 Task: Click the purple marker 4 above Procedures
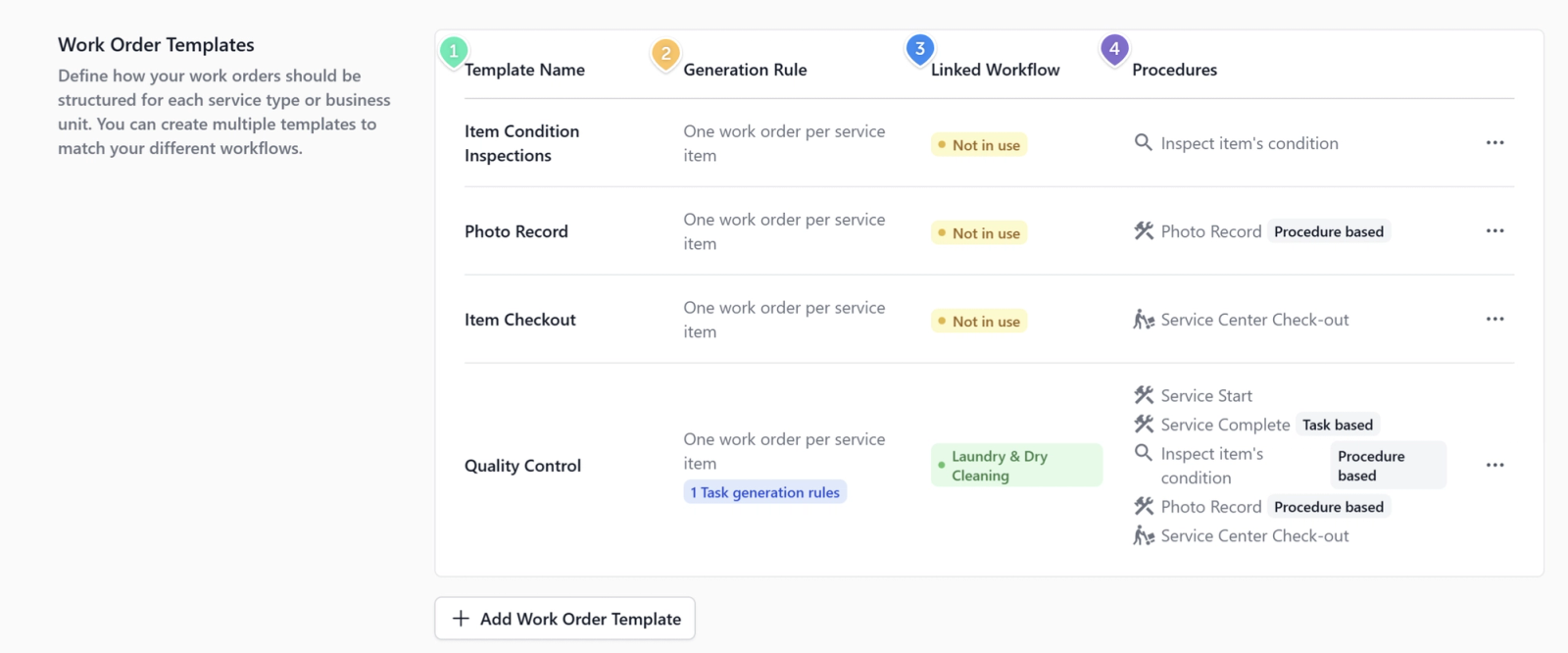(x=1114, y=49)
